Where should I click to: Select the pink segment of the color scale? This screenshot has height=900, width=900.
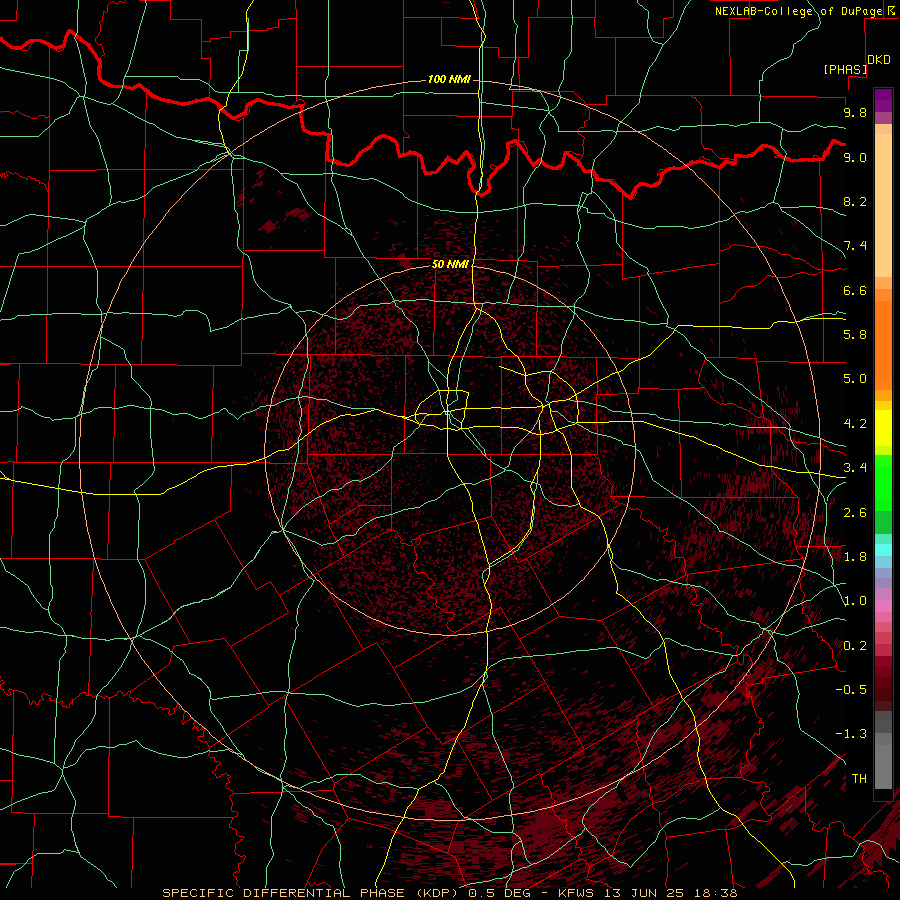883,606
